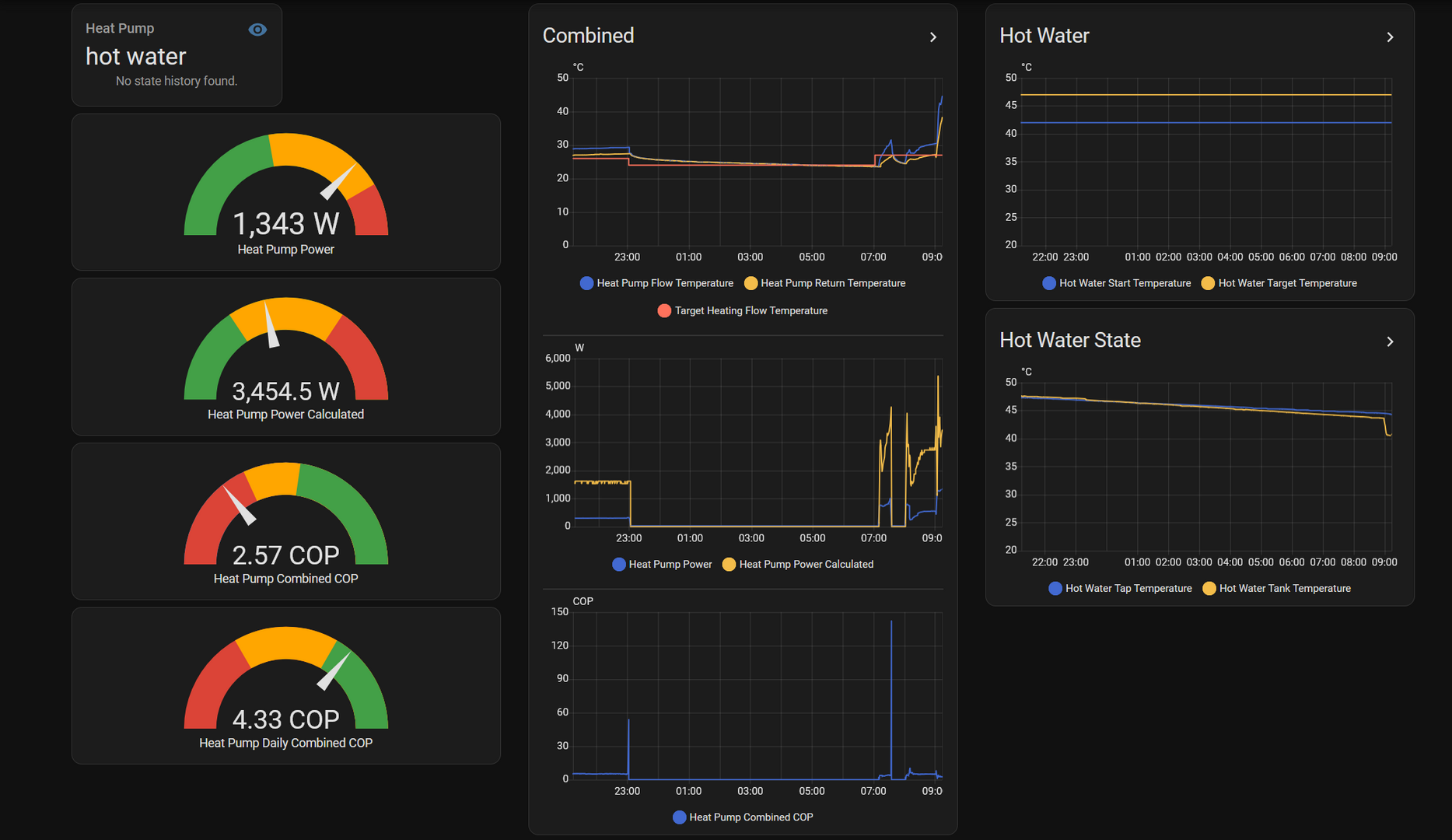This screenshot has width=1452, height=840.
Task: Toggle Heat Pump Return Temperature legend item
Action: point(824,283)
